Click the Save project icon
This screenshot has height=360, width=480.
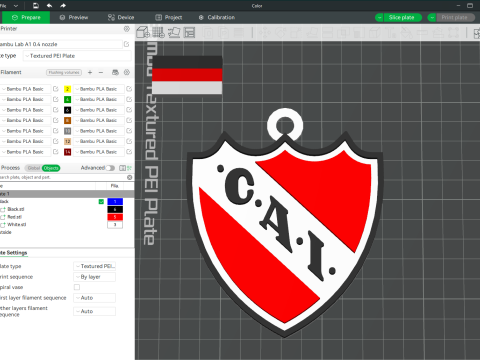pyautogui.click(x=36, y=5)
